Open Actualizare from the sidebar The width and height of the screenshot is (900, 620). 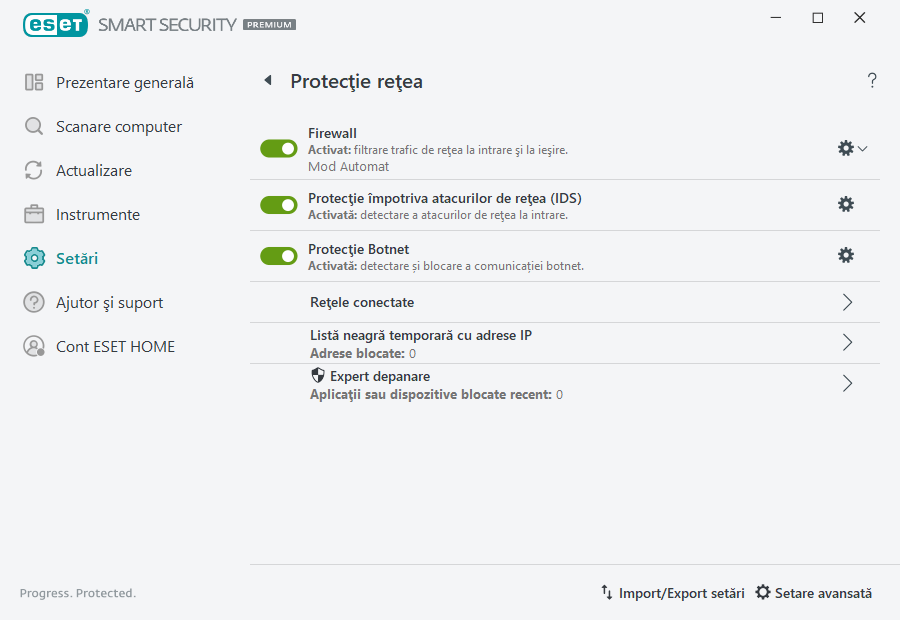click(x=33, y=170)
